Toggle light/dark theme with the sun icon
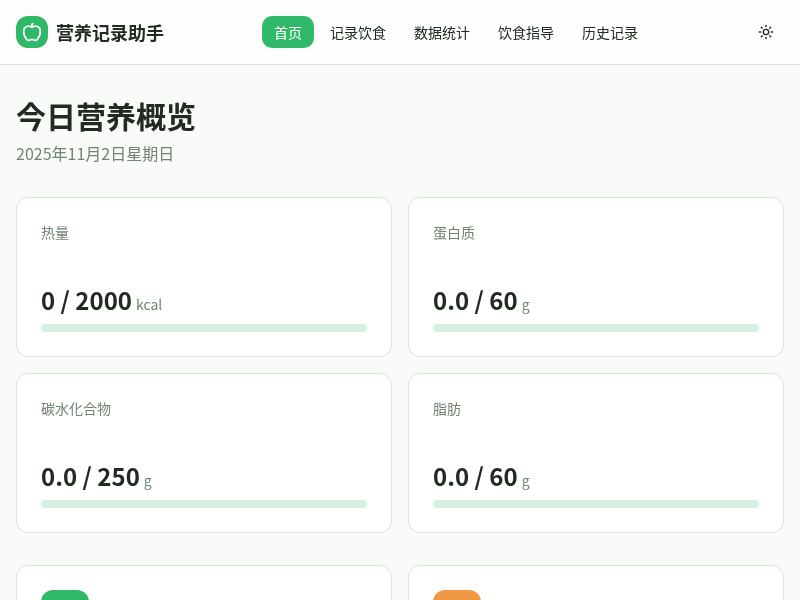Screen dimensions: 800x600 coord(766,32)
